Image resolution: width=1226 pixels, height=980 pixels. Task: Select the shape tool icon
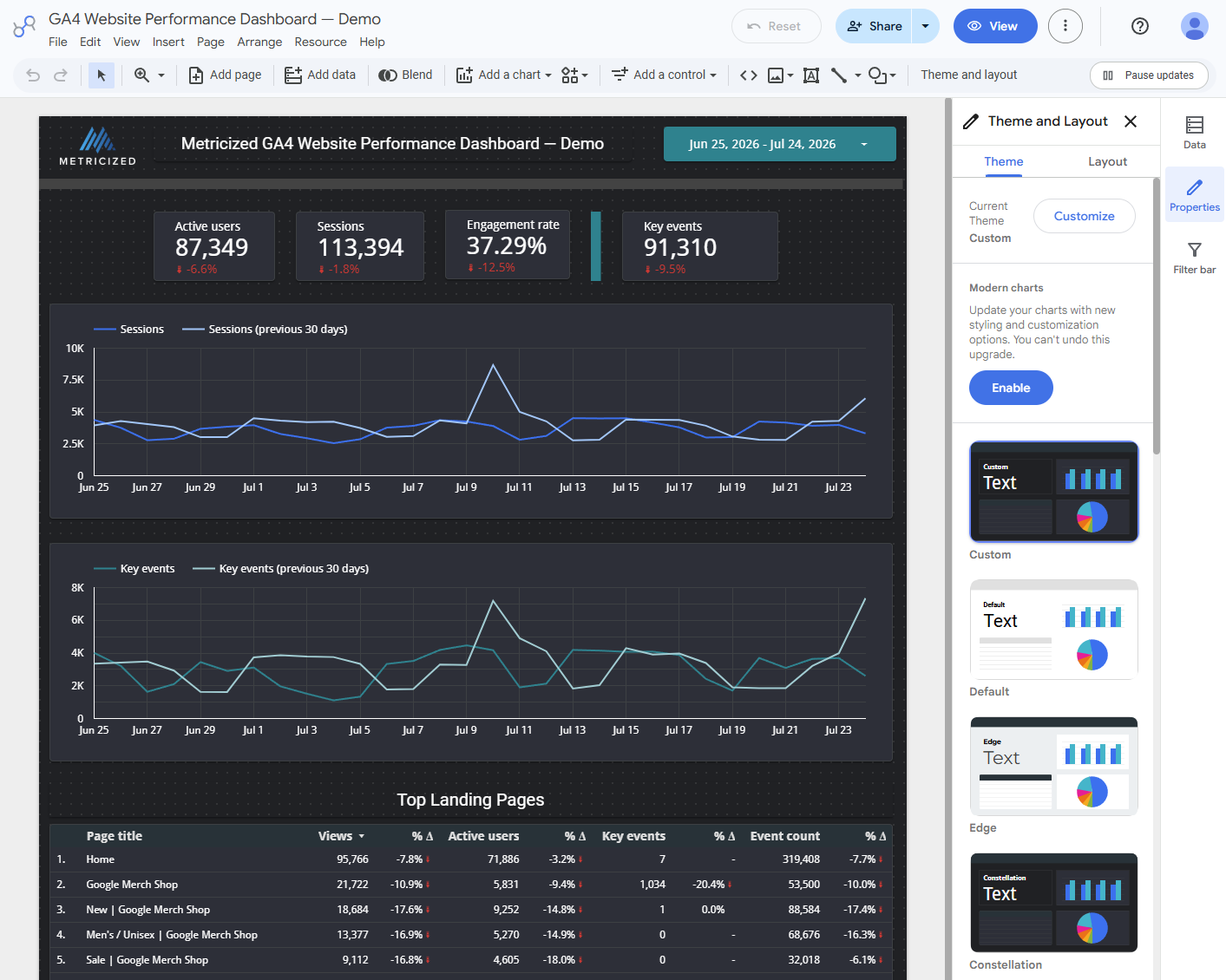[877, 75]
